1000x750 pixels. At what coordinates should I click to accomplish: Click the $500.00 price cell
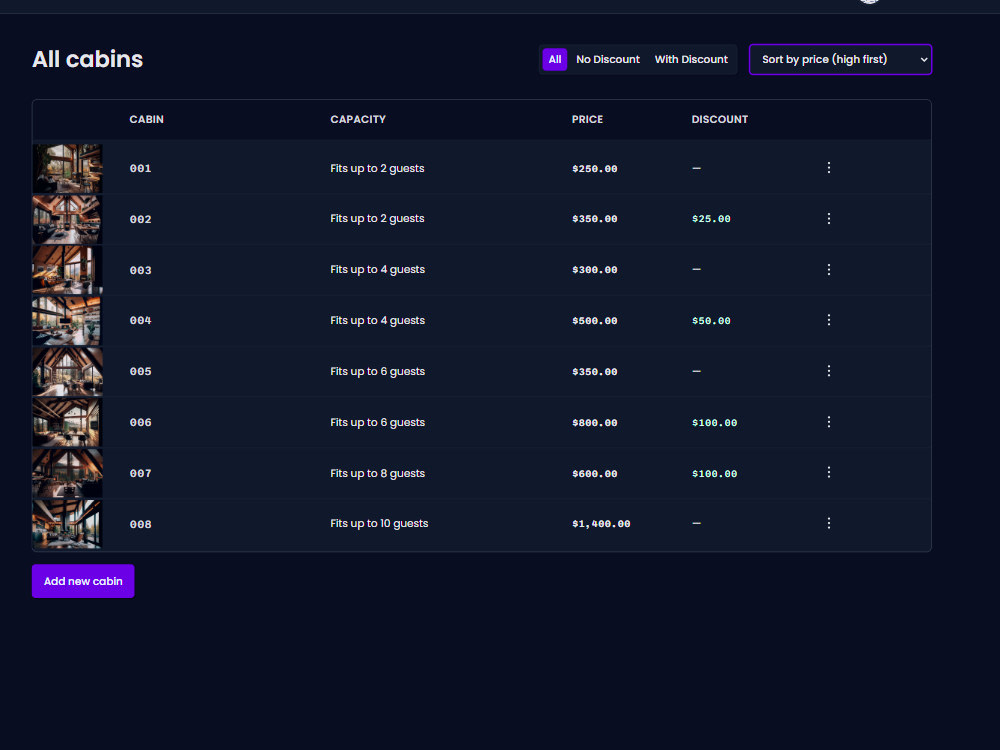click(x=594, y=321)
